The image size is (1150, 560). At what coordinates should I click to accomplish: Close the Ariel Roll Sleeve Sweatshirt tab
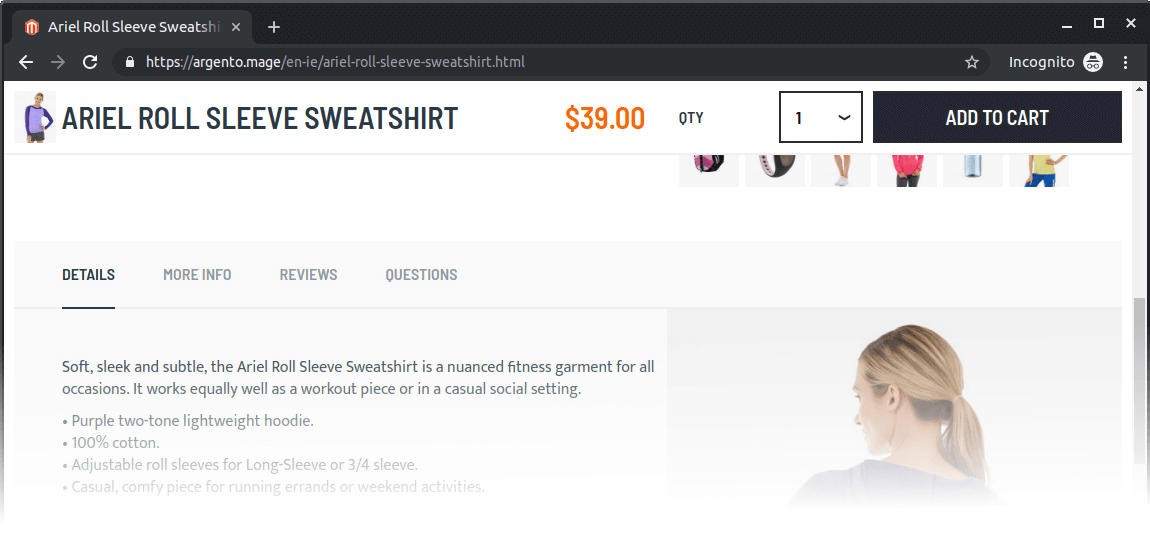coord(235,27)
